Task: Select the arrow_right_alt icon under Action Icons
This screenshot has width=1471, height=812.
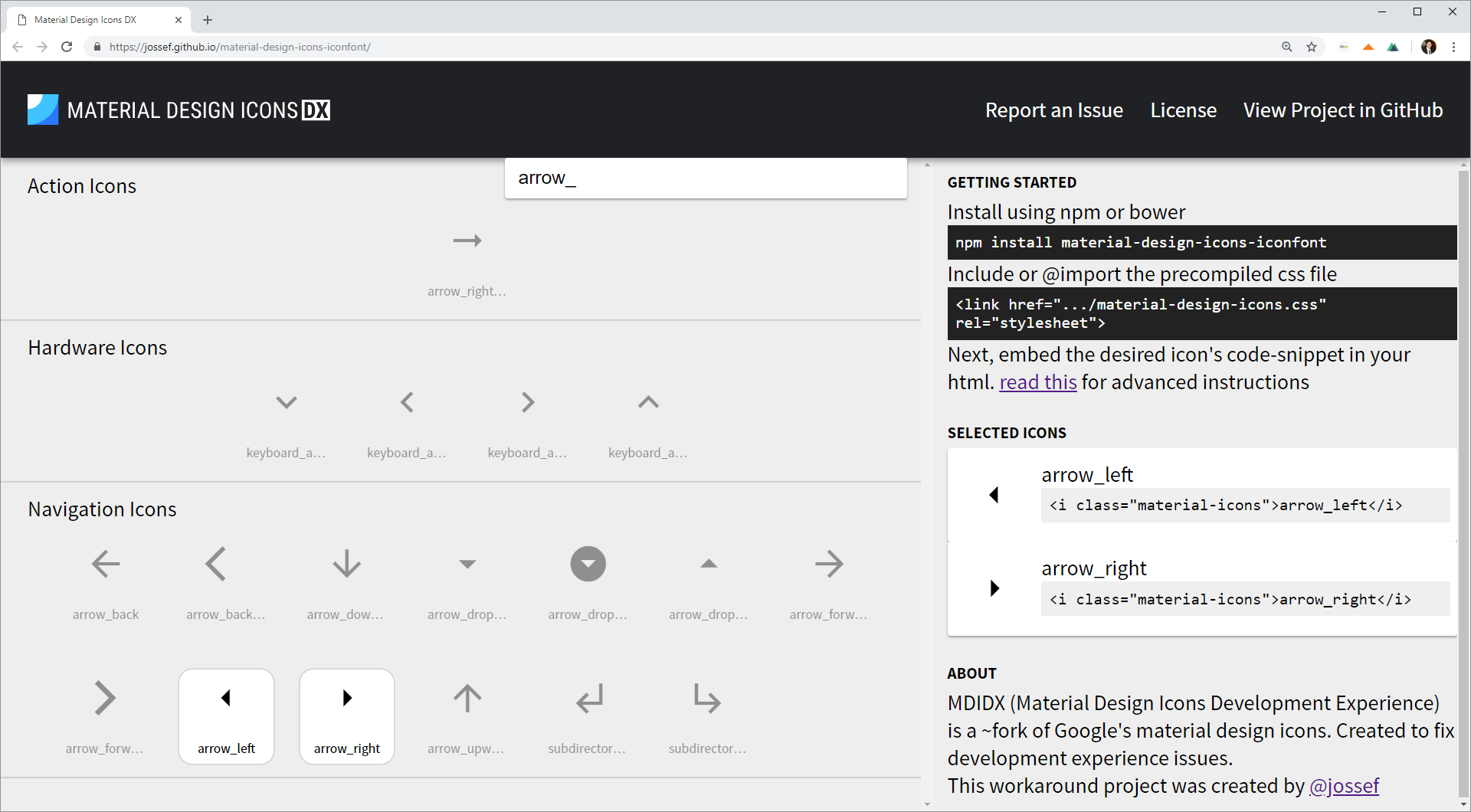Action: click(467, 241)
